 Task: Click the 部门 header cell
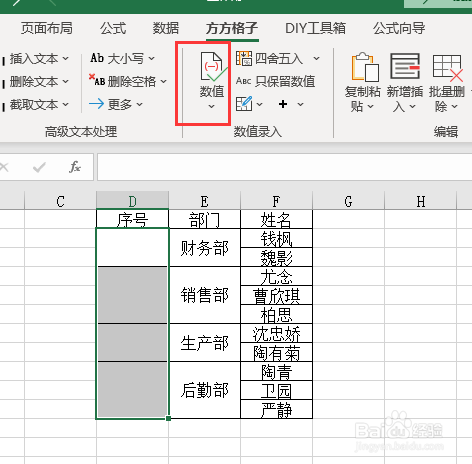(x=204, y=219)
